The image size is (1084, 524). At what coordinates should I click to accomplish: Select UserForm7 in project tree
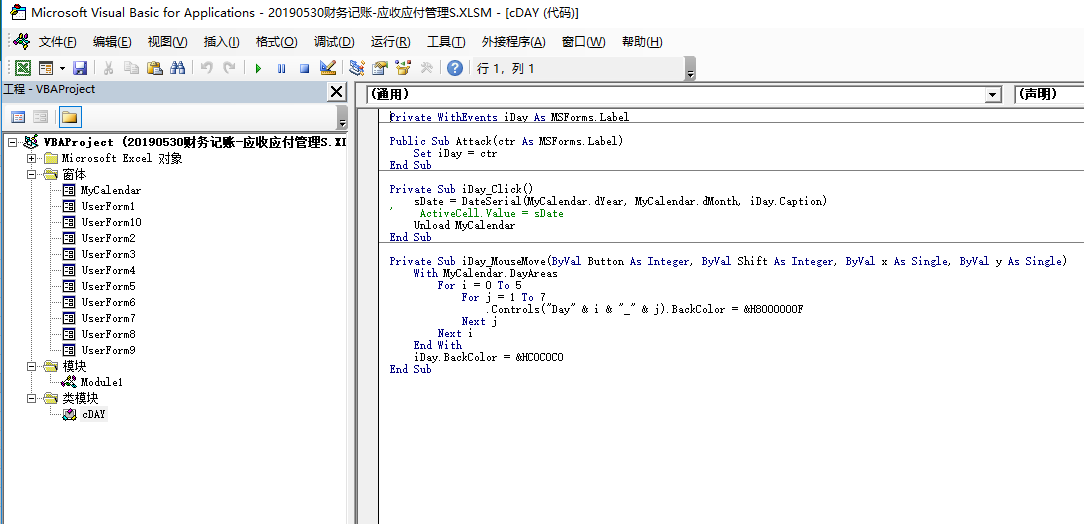coord(108,318)
